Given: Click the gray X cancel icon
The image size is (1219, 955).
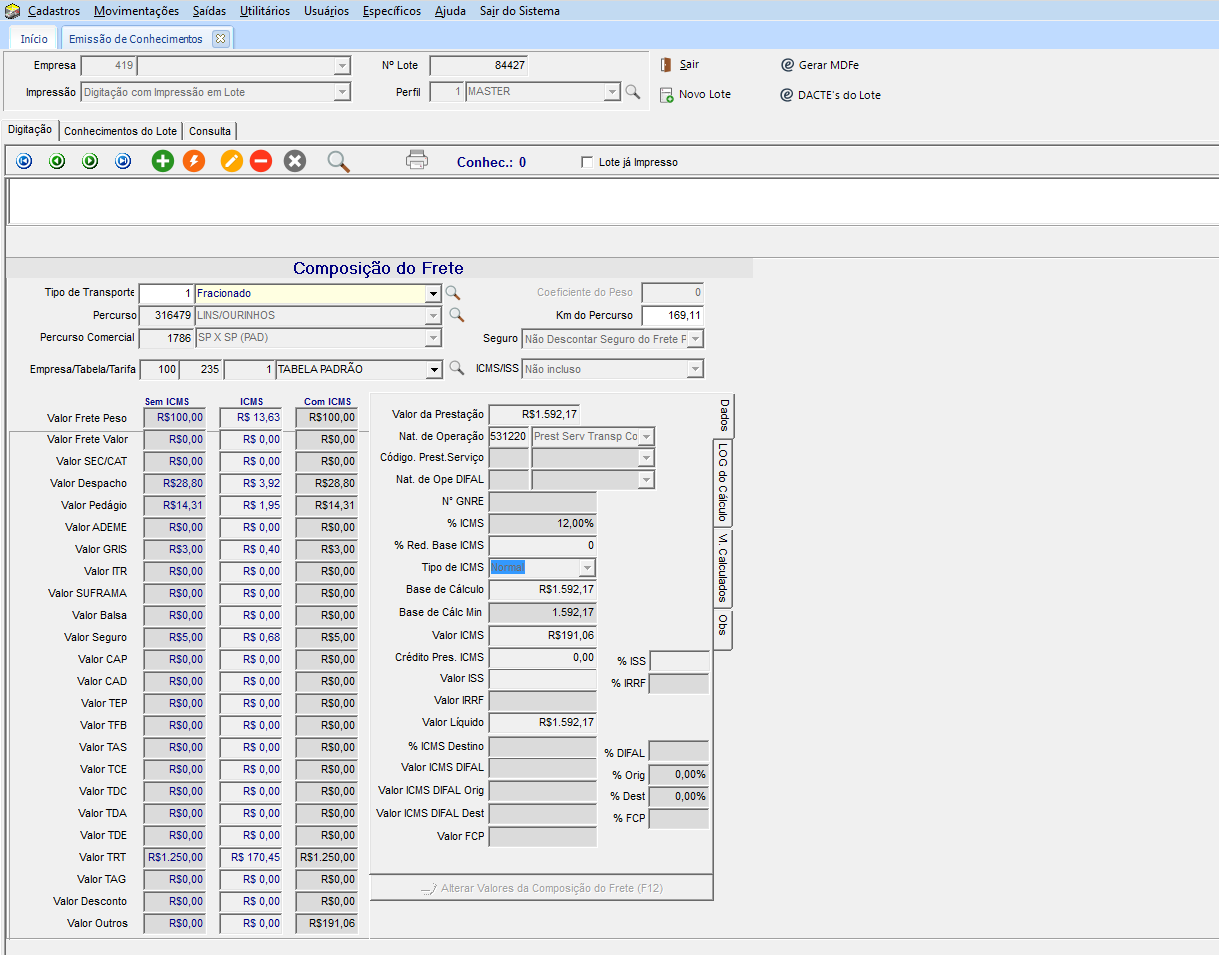Looking at the screenshot, I should click(294, 161).
